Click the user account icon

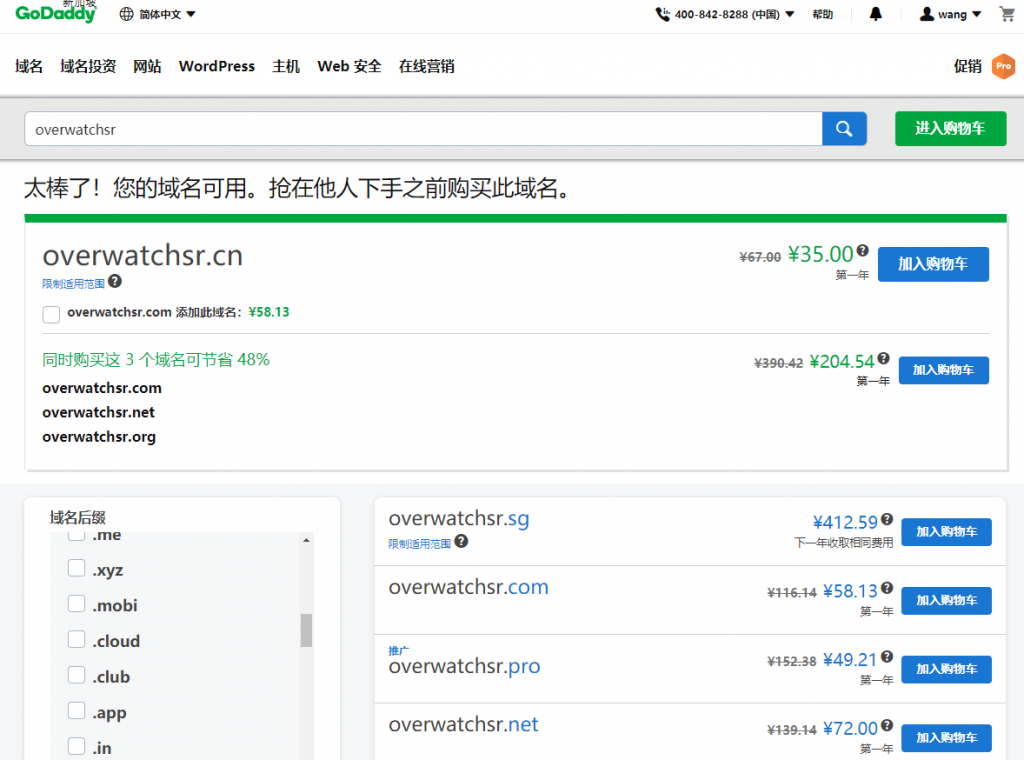coord(927,14)
